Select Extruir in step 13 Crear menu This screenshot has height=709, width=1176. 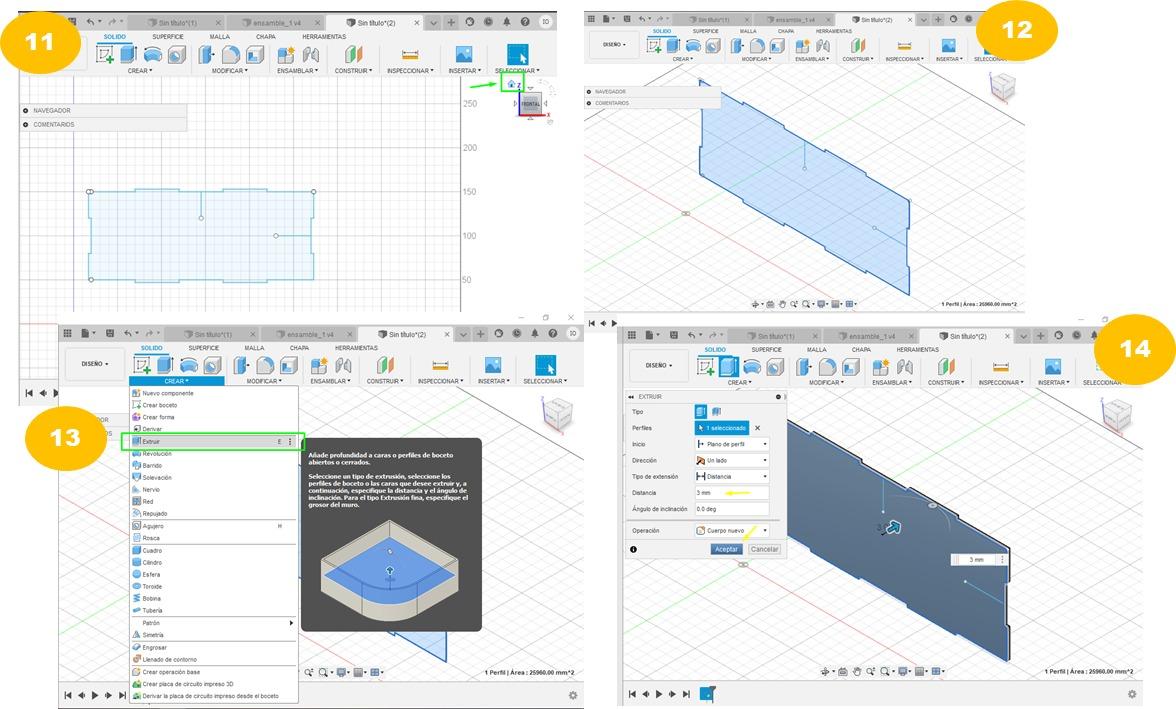212,442
